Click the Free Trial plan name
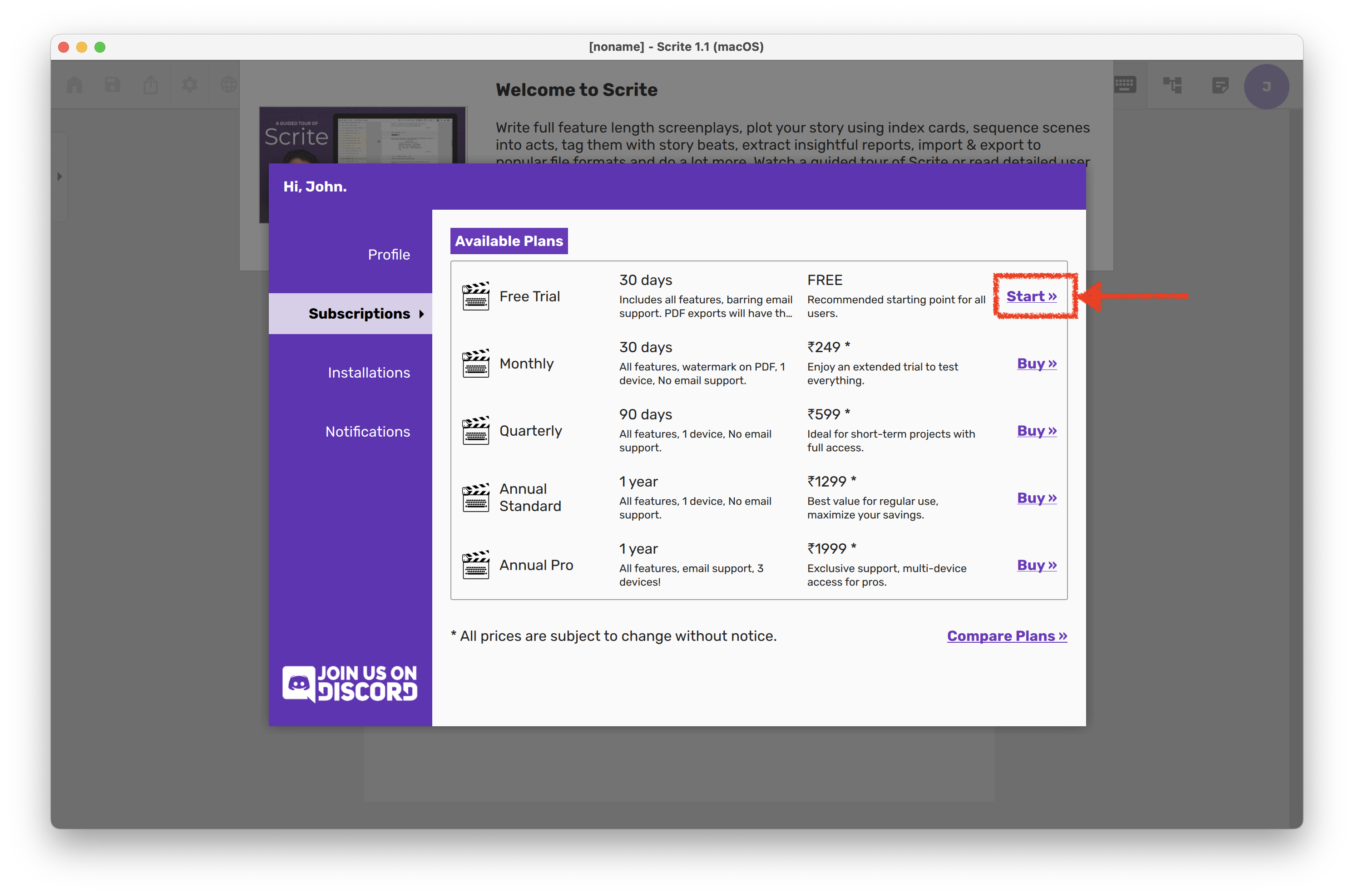The image size is (1354, 896). click(529, 296)
